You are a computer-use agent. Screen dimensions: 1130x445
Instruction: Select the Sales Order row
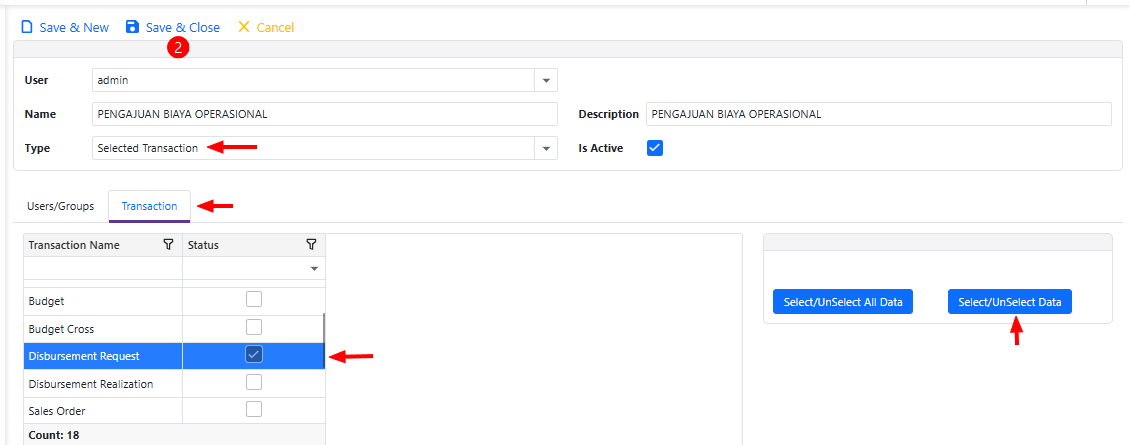click(x=174, y=410)
